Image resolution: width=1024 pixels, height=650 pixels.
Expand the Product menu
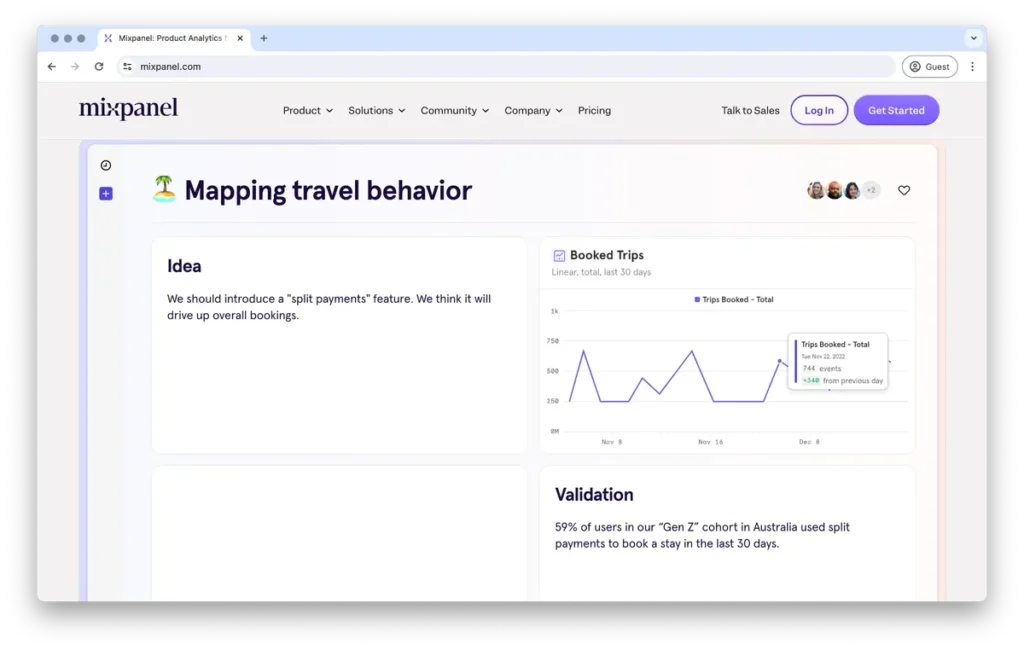point(308,110)
